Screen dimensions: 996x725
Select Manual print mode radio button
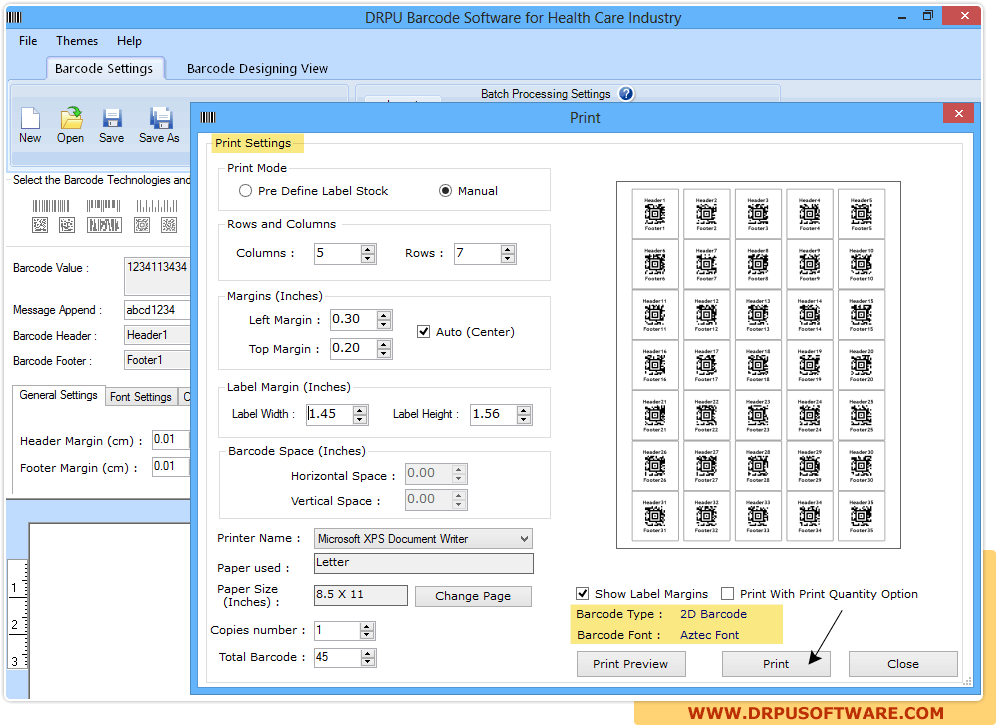(x=445, y=191)
